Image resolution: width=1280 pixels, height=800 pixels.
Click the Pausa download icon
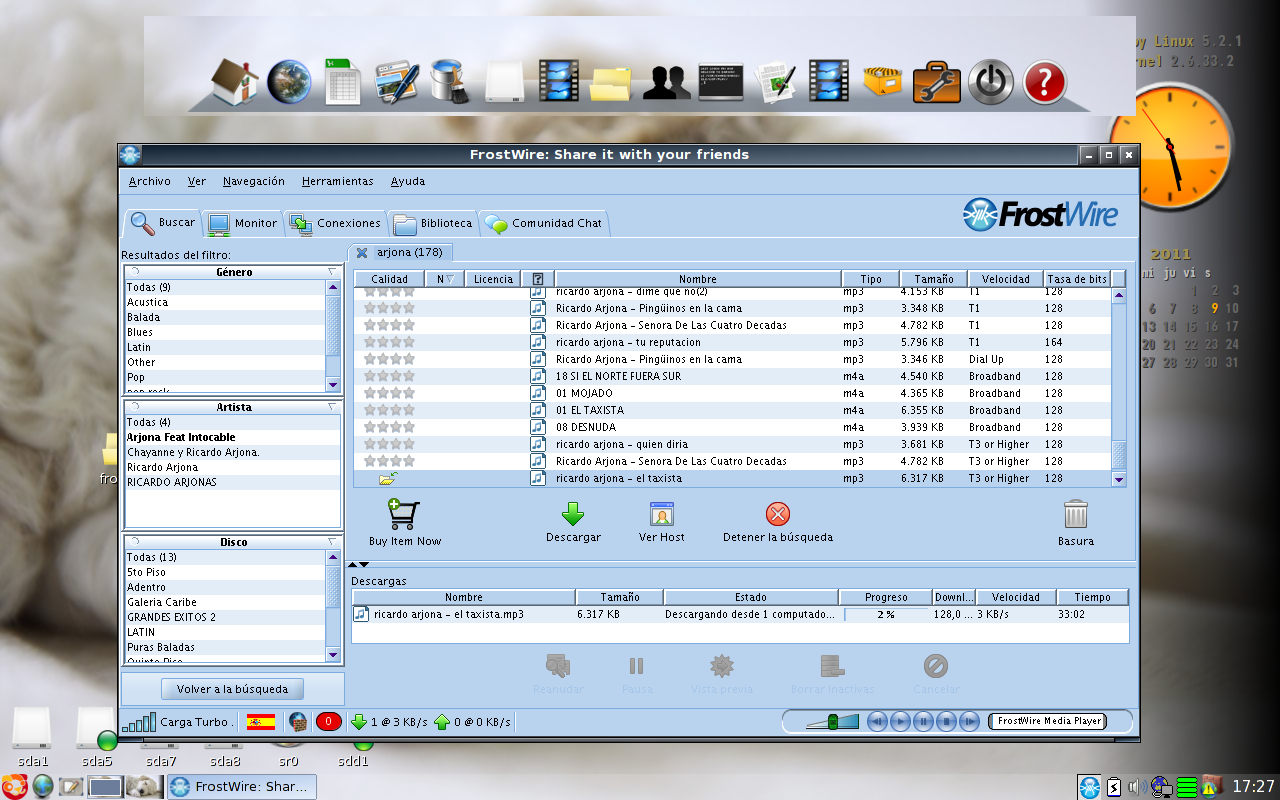(x=636, y=666)
